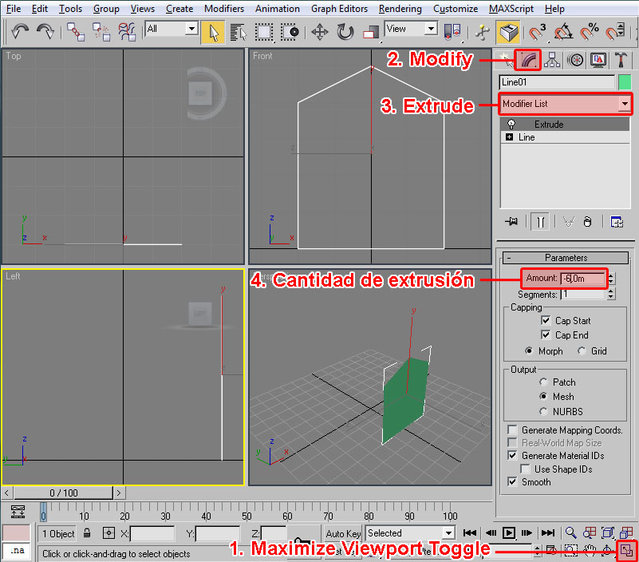Open the Utilities hammer panel tab
Screen dimensions: 639x562
620,60
